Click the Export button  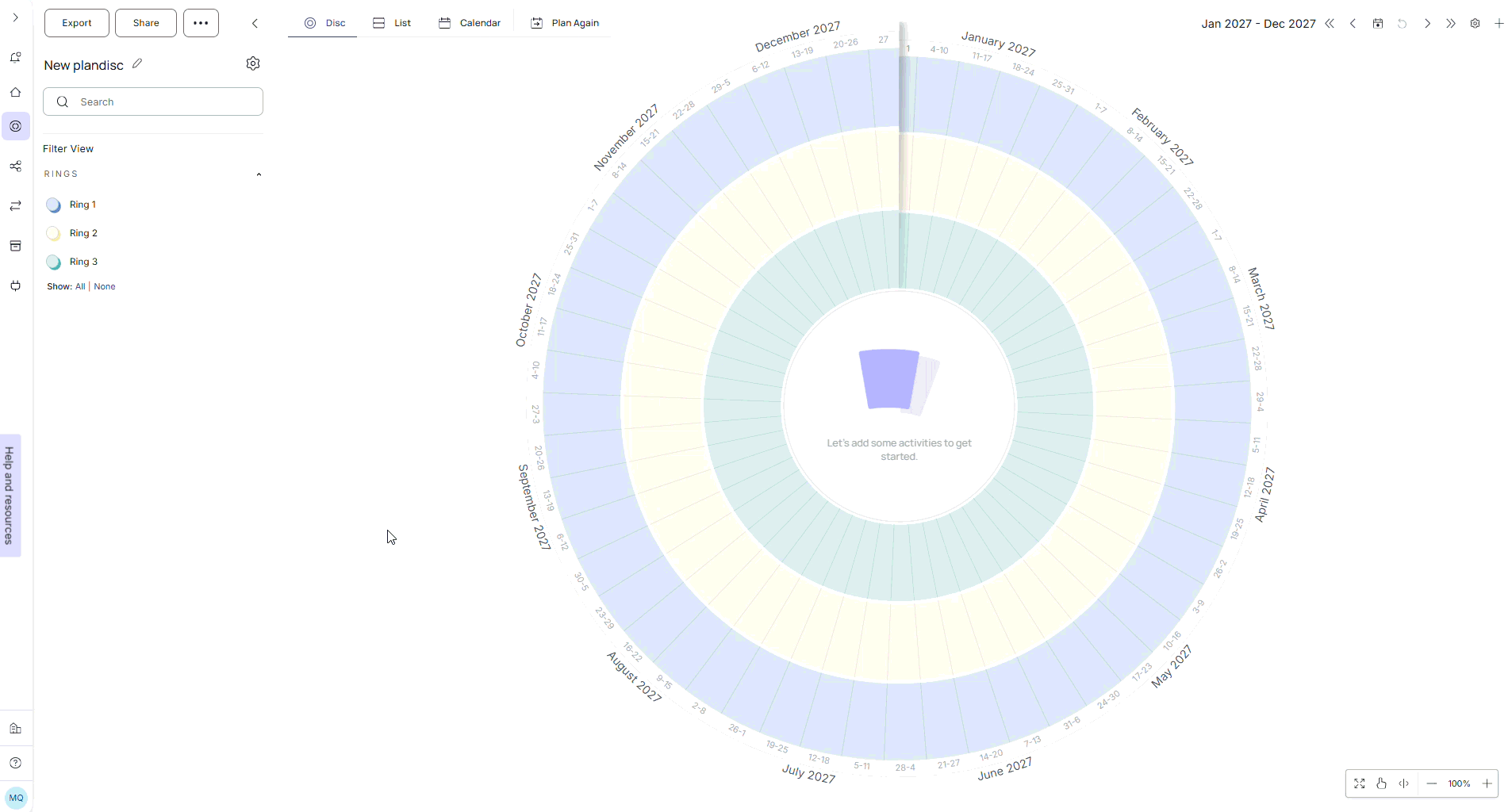[77, 23]
